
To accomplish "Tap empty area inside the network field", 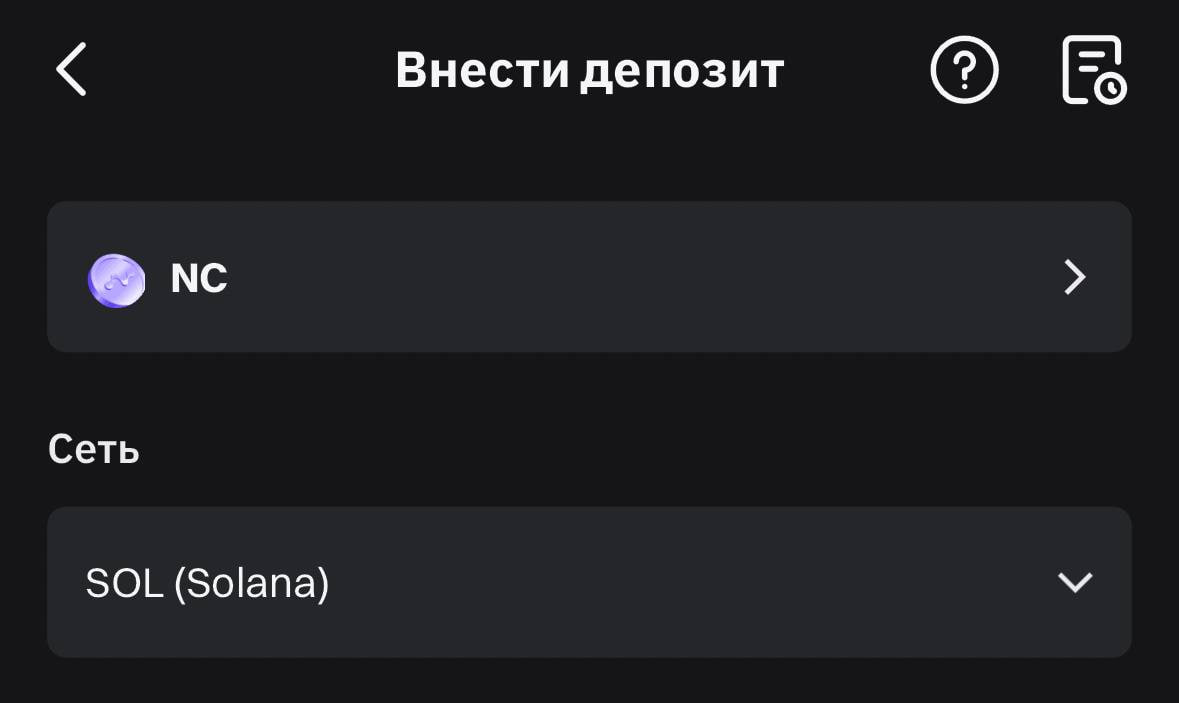I will point(677,582).
